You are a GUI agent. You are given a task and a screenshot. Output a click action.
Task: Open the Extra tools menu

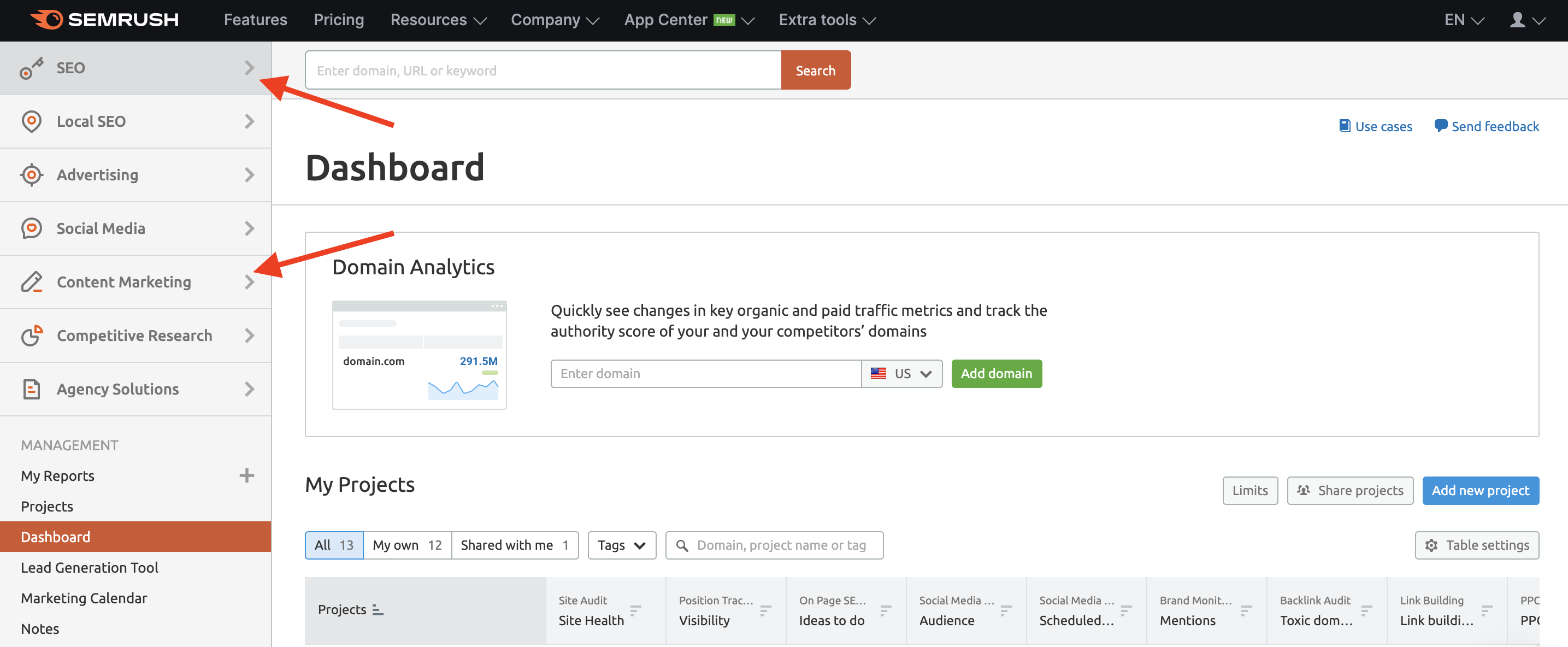pos(827,20)
